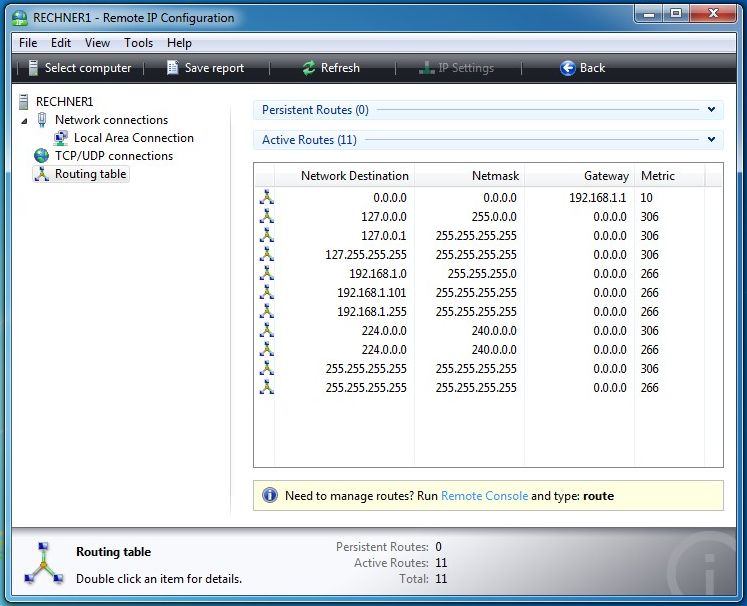747x606 pixels.
Task: Collapse the Active Routes section chevron
Action: (x=712, y=140)
